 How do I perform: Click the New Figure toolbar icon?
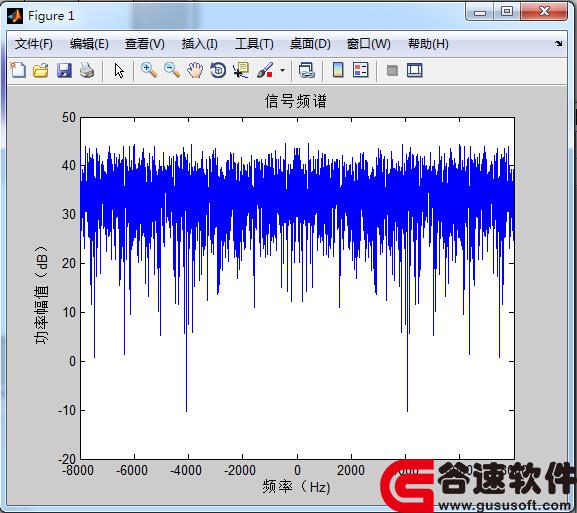click(x=18, y=70)
